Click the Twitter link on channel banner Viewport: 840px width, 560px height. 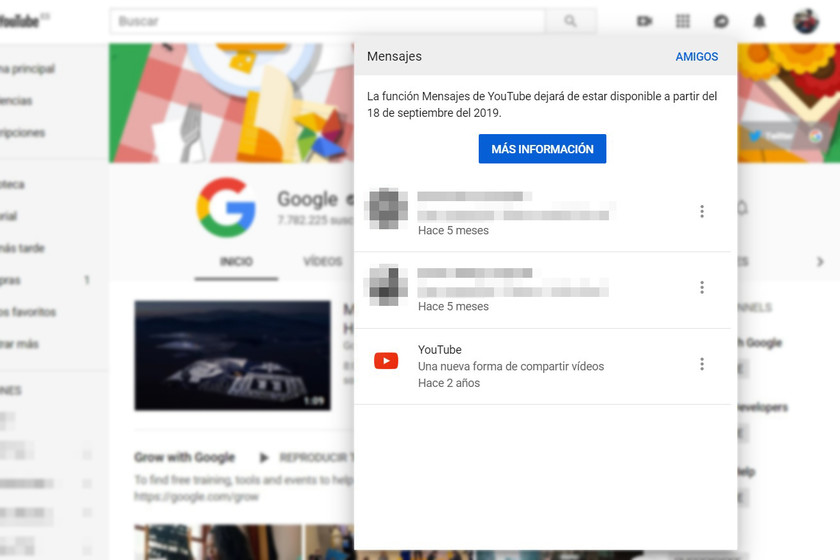pyautogui.click(x=771, y=136)
